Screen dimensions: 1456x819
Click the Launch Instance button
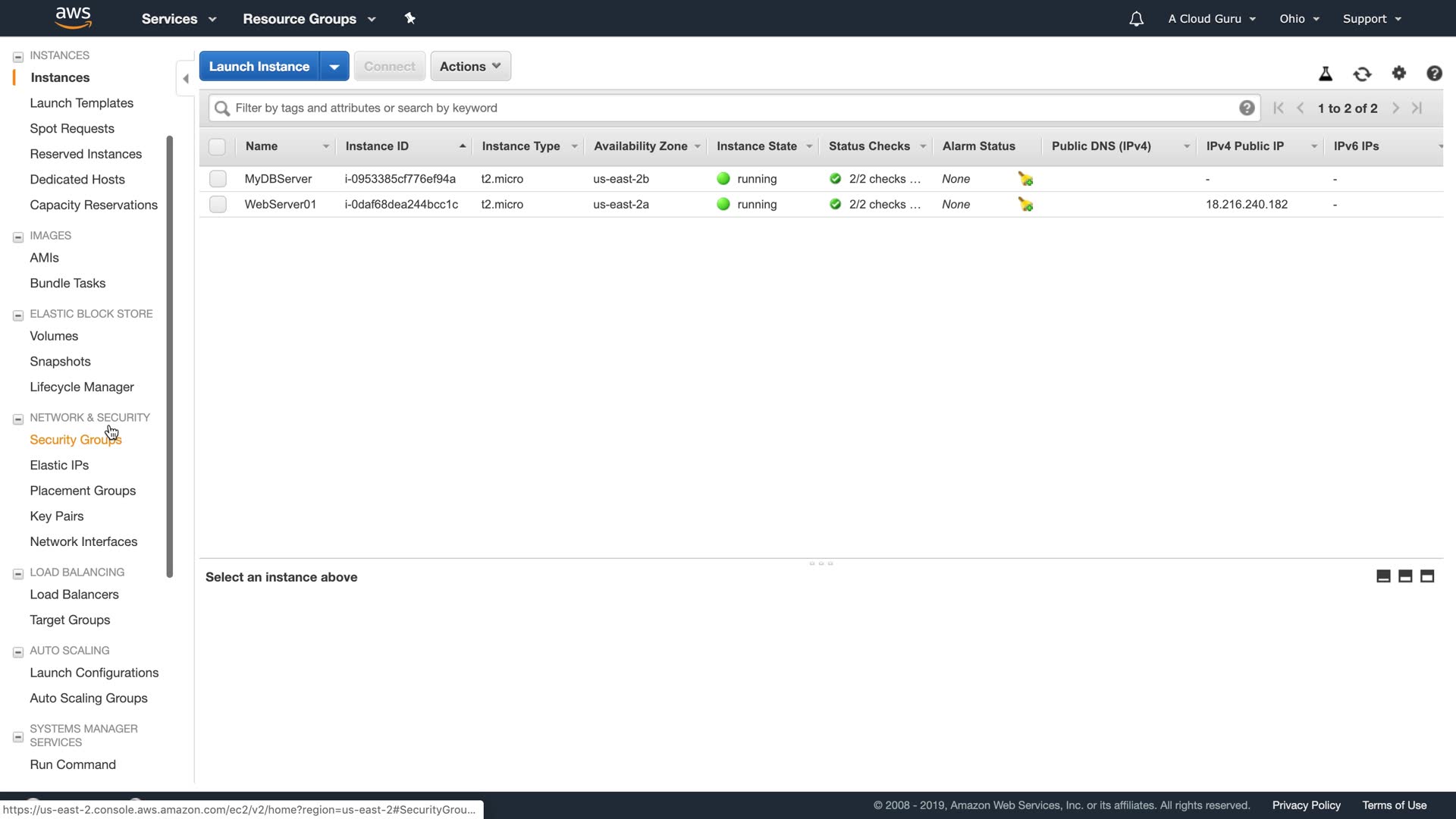coord(259,66)
